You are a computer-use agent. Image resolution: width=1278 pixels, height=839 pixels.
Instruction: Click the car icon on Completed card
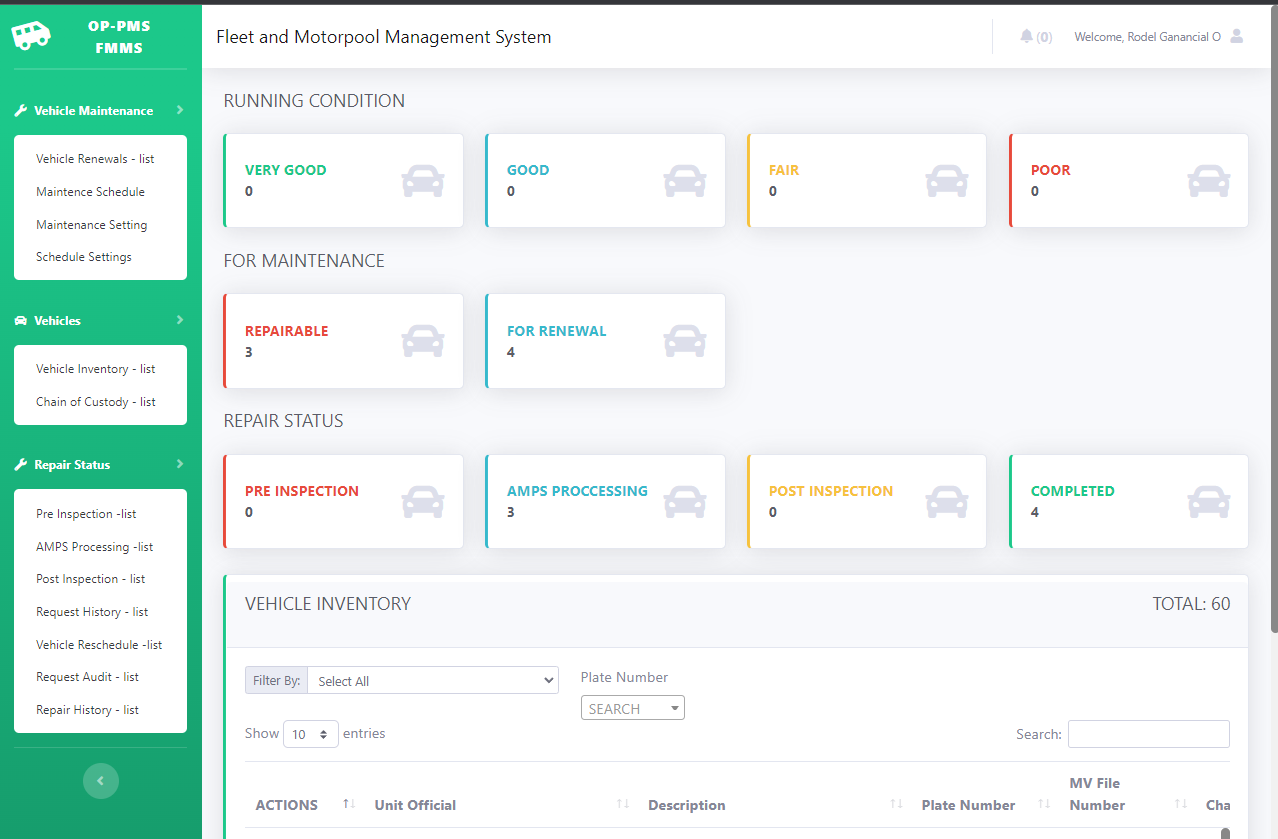pos(1208,502)
